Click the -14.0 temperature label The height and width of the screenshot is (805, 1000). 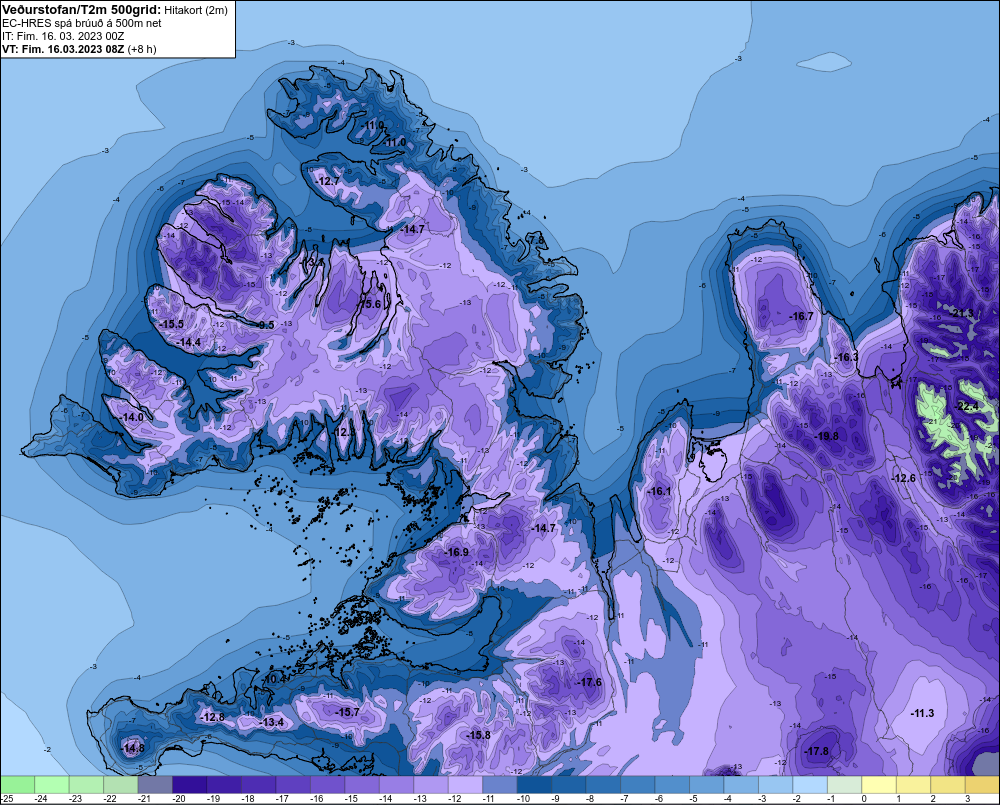point(131,417)
